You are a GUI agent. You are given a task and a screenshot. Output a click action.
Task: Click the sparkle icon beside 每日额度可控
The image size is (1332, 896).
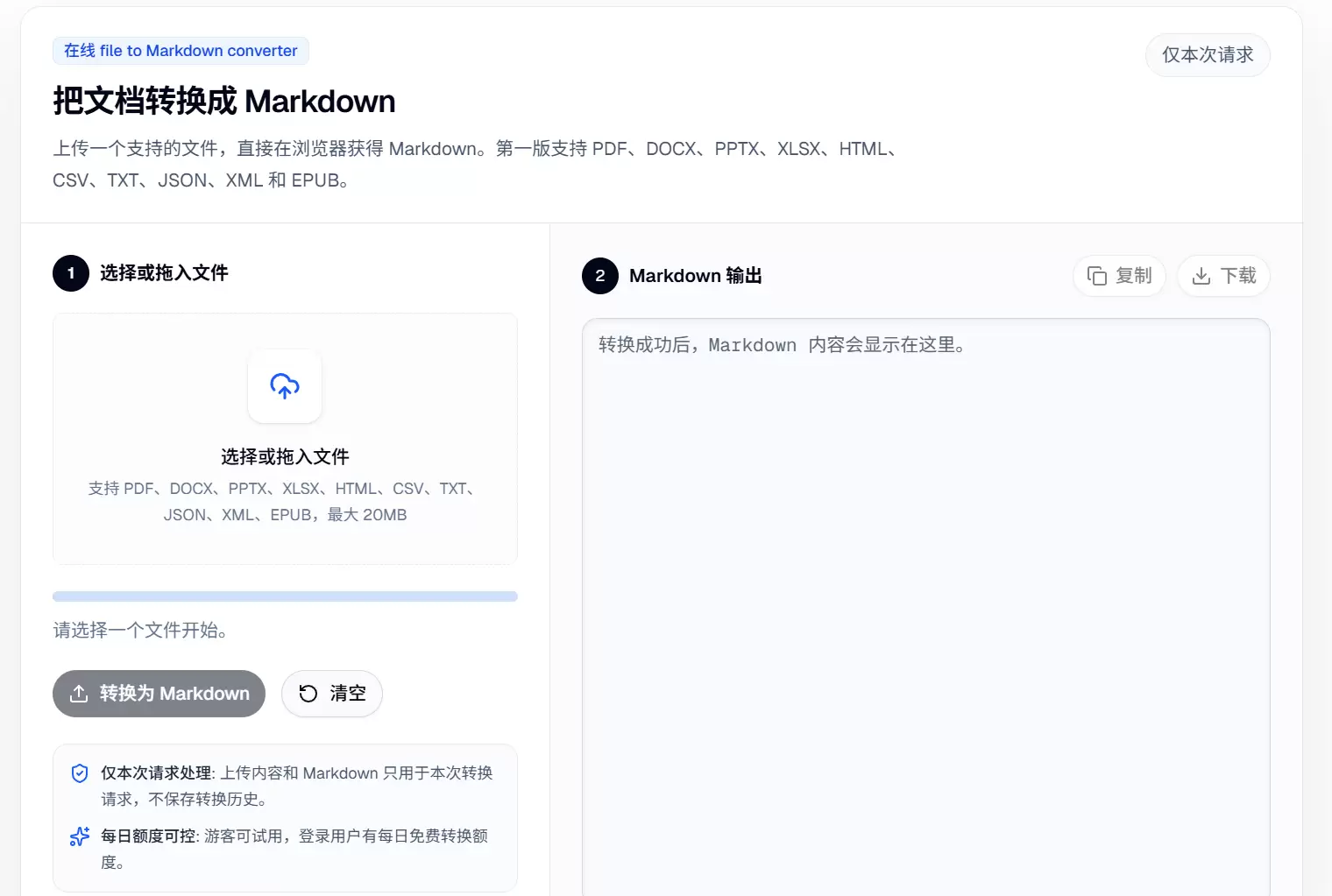tap(80, 836)
